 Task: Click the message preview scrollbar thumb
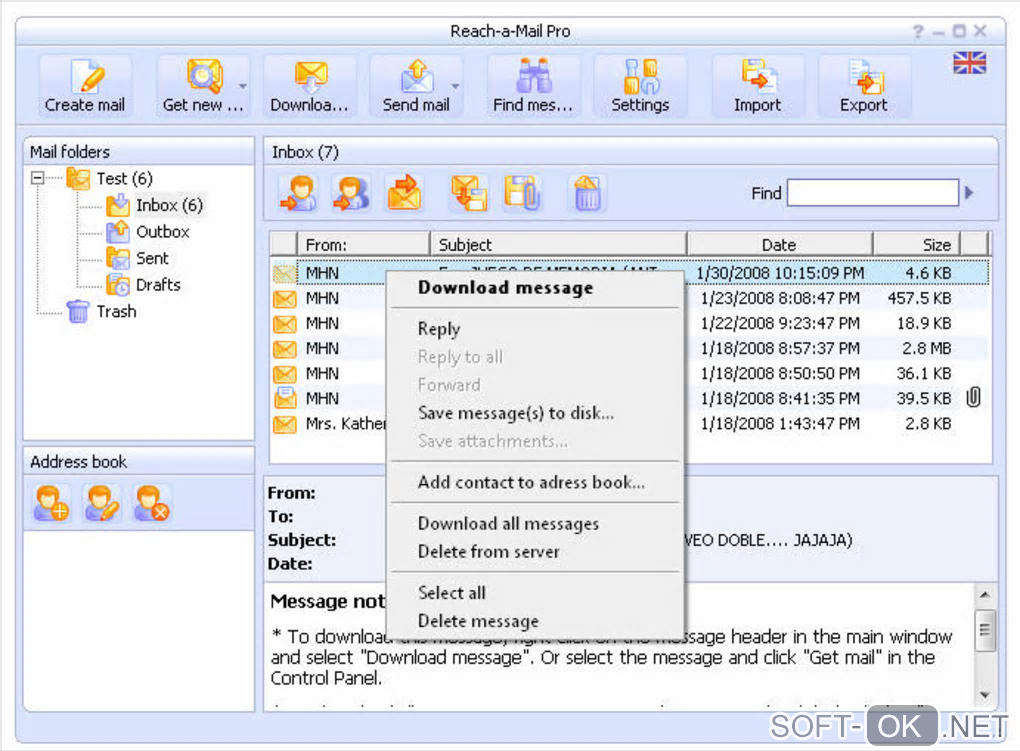pos(984,630)
